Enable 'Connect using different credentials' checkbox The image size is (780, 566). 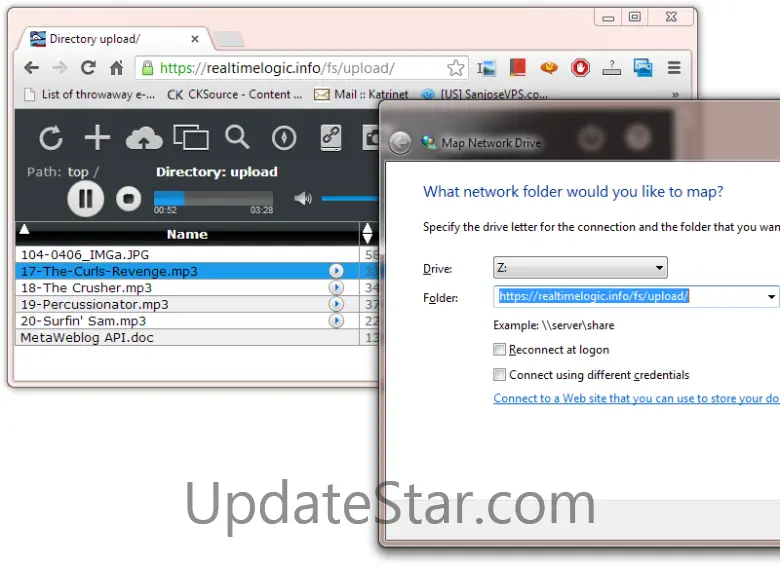point(499,375)
